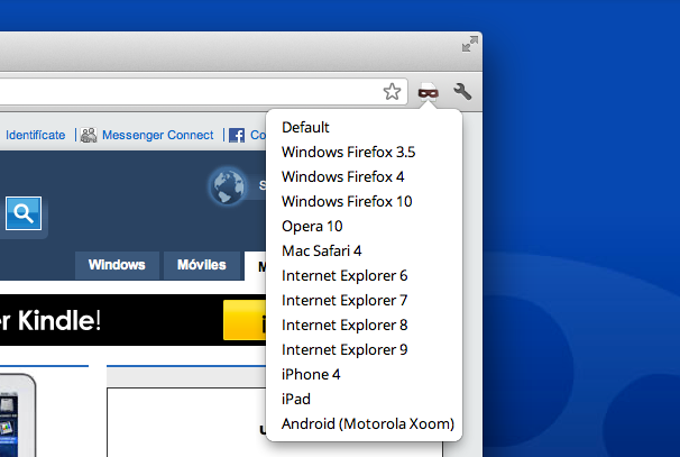
Task: Choose Windows Firefox 3.5 option
Action: click(x=348, y=152)
